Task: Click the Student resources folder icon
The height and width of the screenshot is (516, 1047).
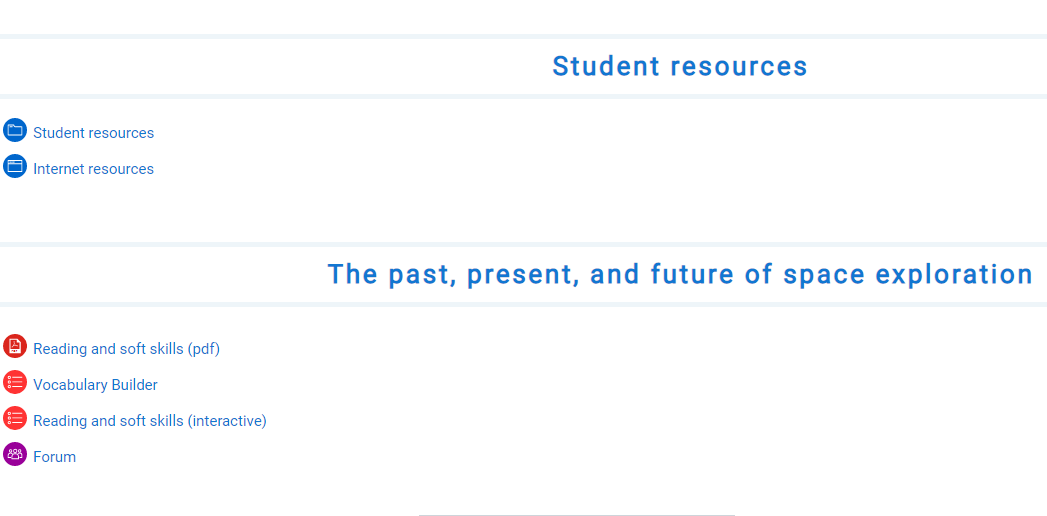Action: 15,131
